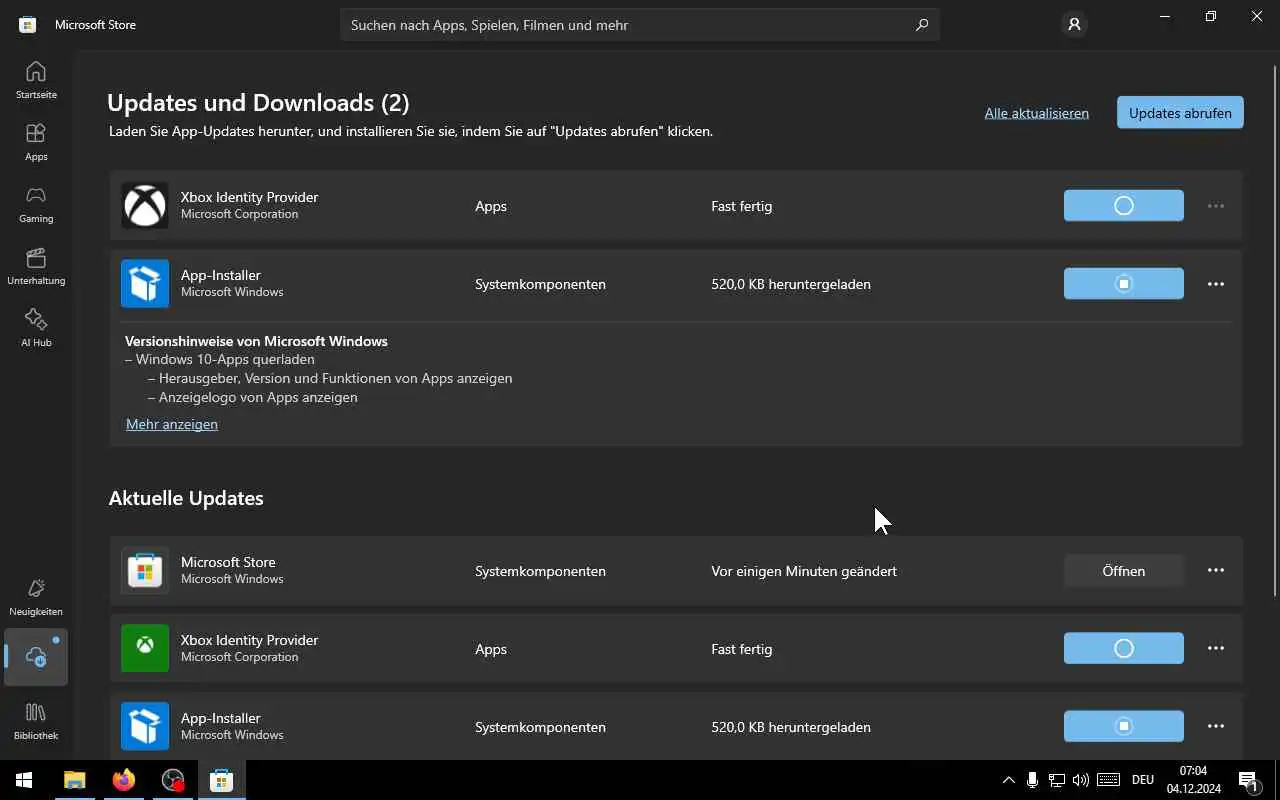Launch Firefox from the taskbar
The image size is (1280, 800).
[124, 780]
